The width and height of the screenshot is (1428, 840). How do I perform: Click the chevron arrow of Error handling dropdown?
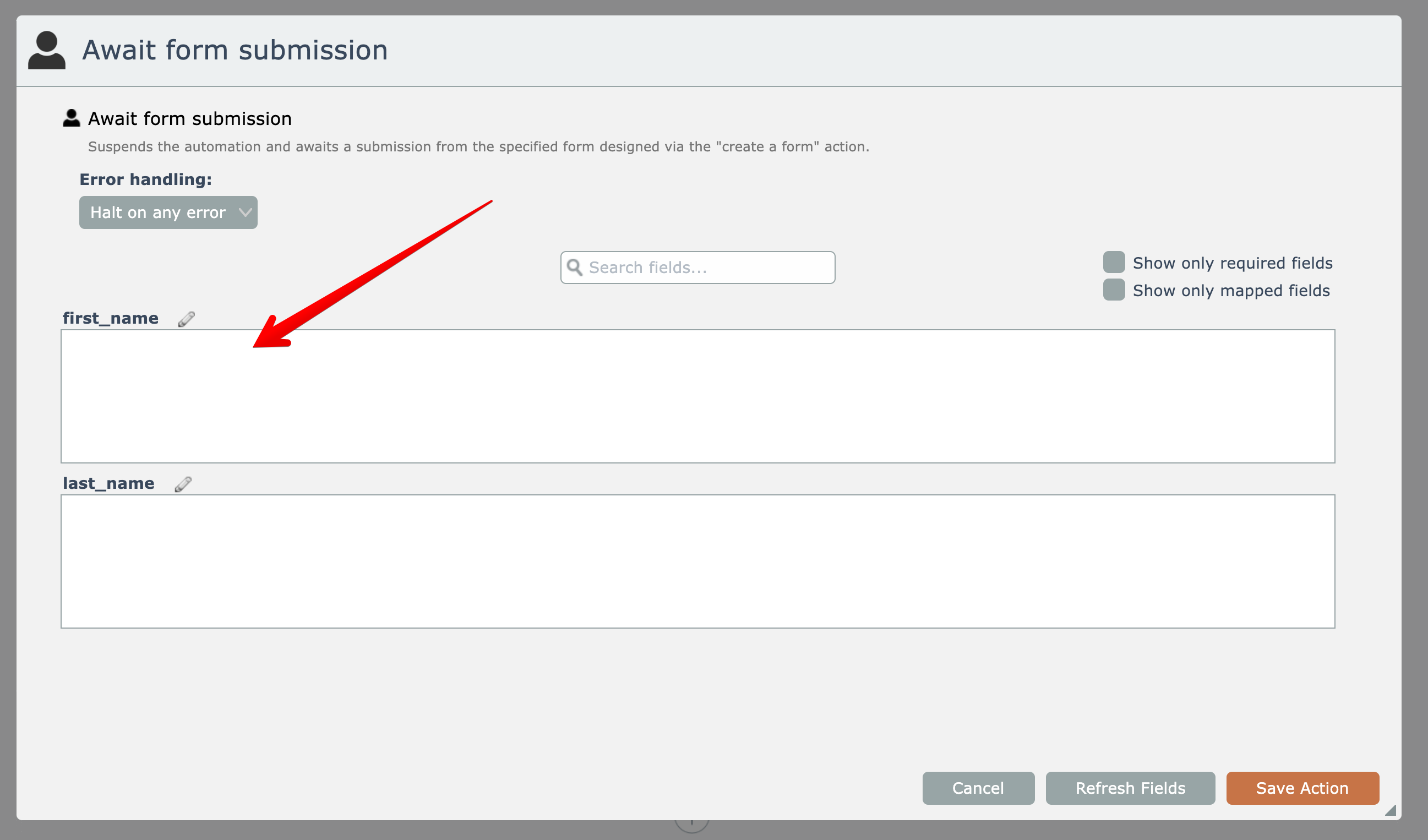coord(245,212)
